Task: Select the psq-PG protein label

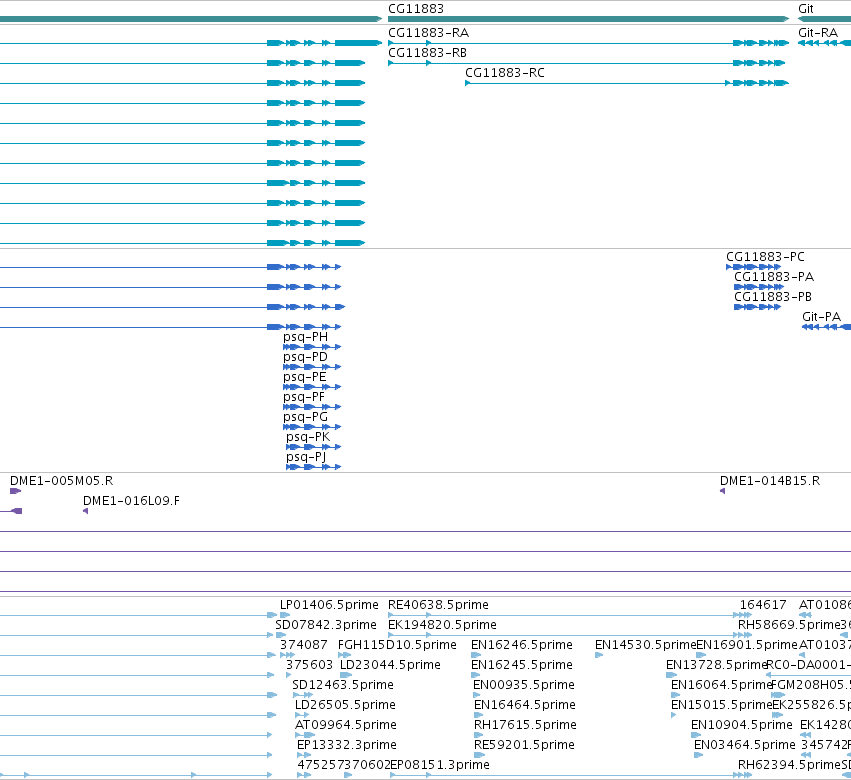Action: 306,417
